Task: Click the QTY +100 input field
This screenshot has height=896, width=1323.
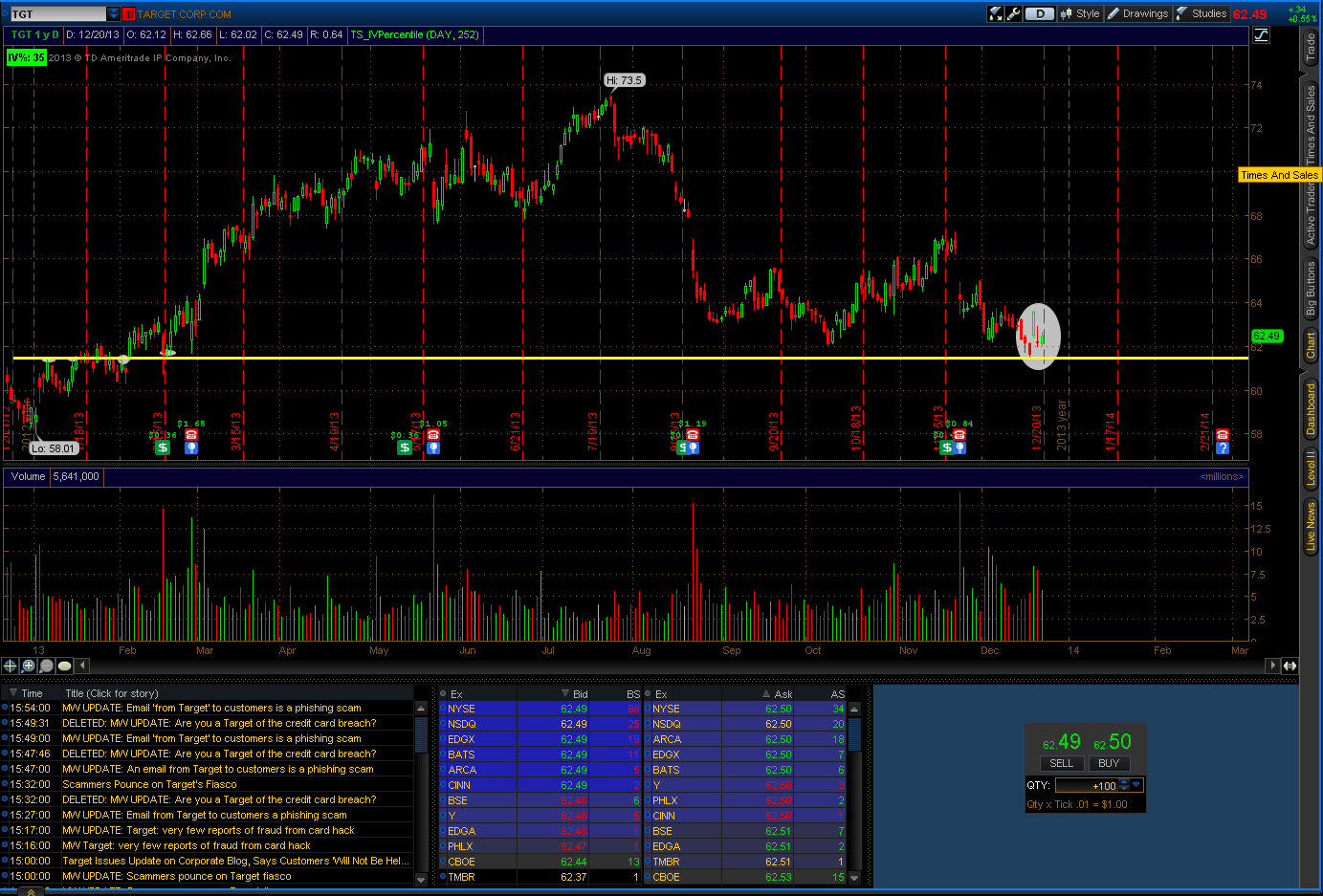Action: tap(1086, 785)
